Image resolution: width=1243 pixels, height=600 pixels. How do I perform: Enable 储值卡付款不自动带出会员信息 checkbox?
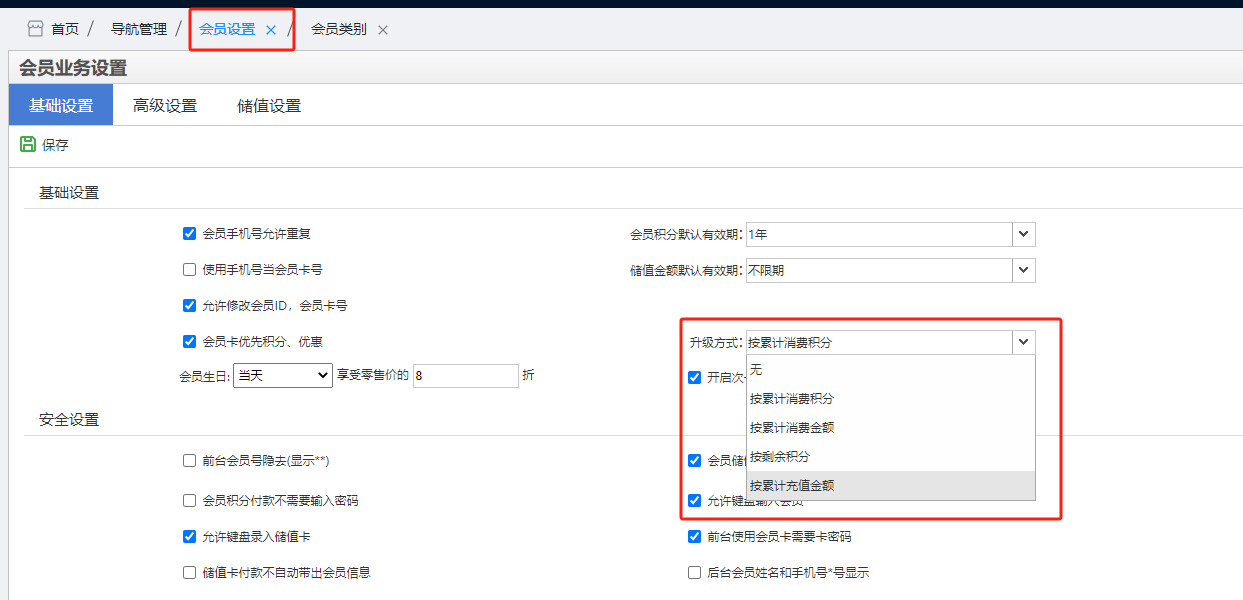(189, 573)
